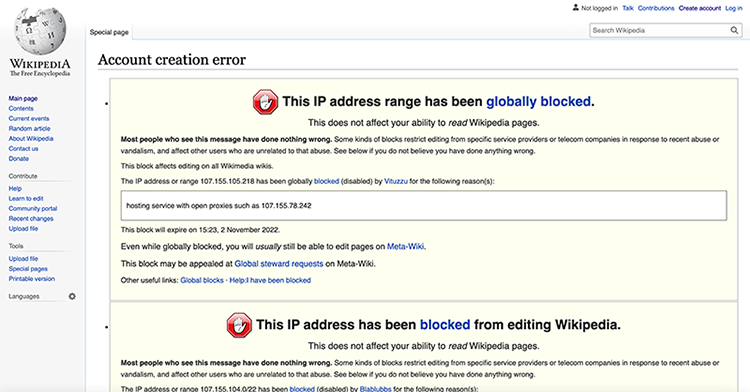750x392 pixels.
Task: Open Global steward requests link
Action: [x=279, y=264]
